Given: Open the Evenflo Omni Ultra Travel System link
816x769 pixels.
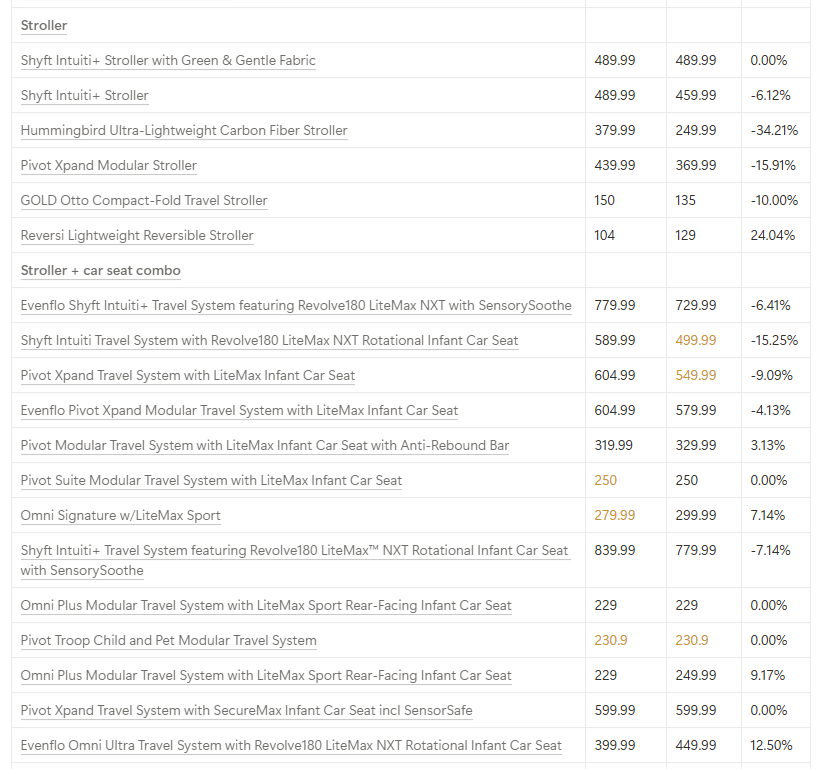Looking at the screenshot, I should [x=291, y=746].
